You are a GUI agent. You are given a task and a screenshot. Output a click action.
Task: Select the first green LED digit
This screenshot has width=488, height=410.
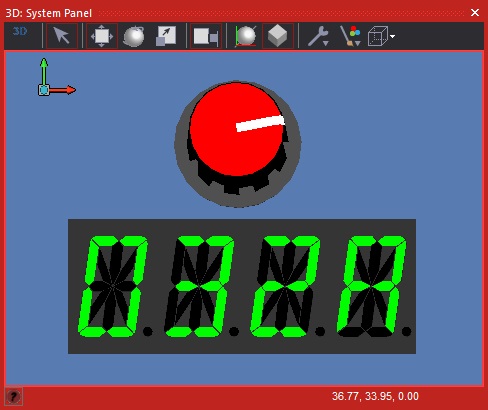pyautogui.click(x=113, y=286)
